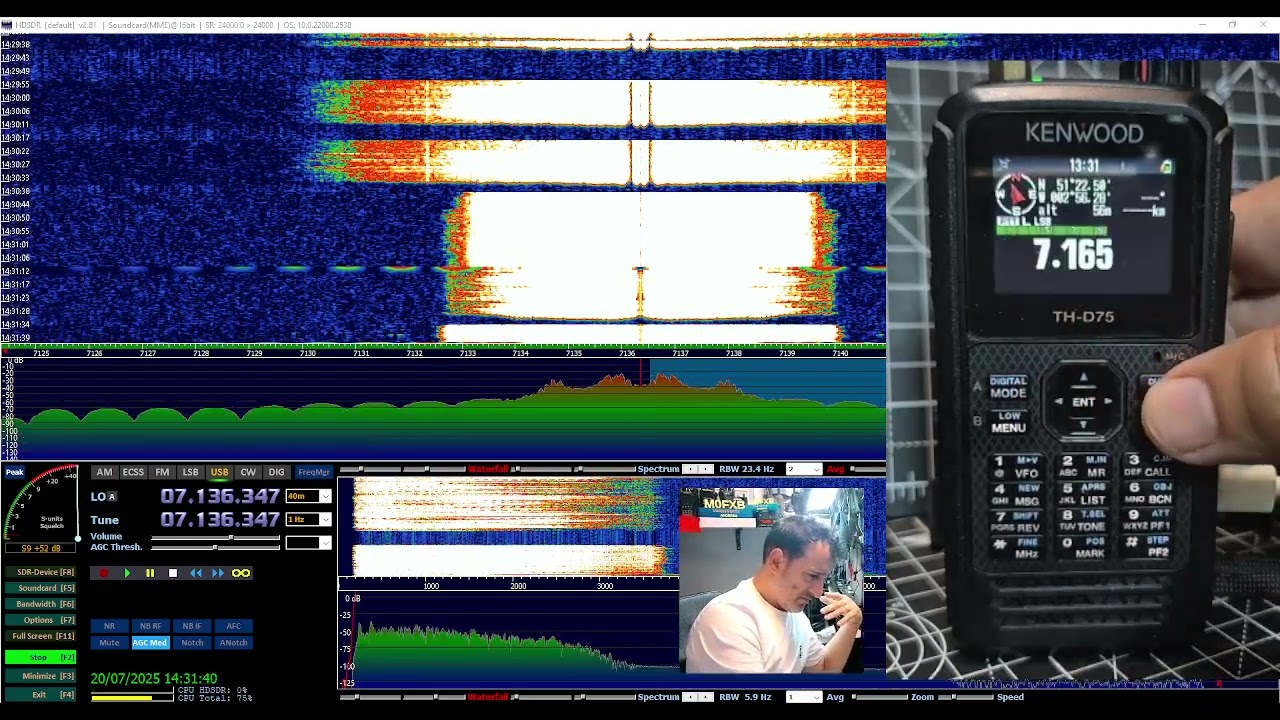
Task: Open the upper RBW 23.4 Hz dropdown
Action: pyautogui.click(x=803, y=469)
